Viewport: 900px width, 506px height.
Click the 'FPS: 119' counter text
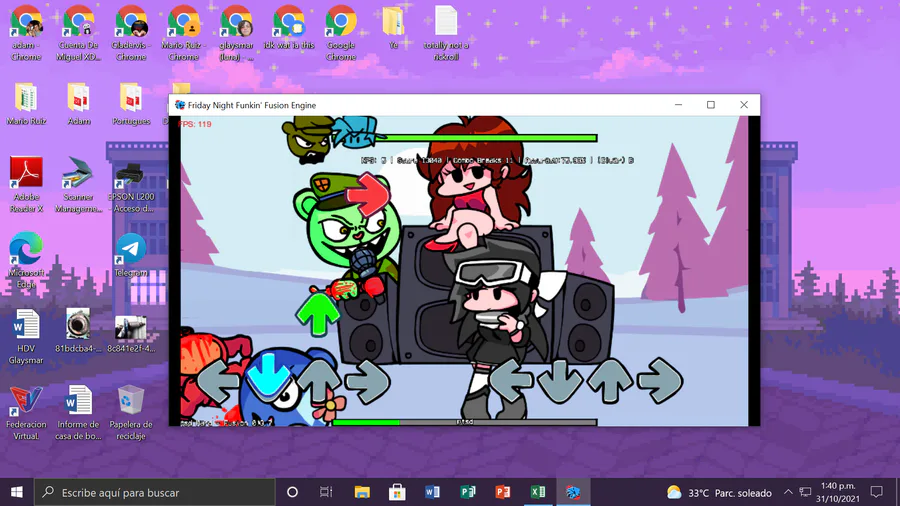(195, 124)
